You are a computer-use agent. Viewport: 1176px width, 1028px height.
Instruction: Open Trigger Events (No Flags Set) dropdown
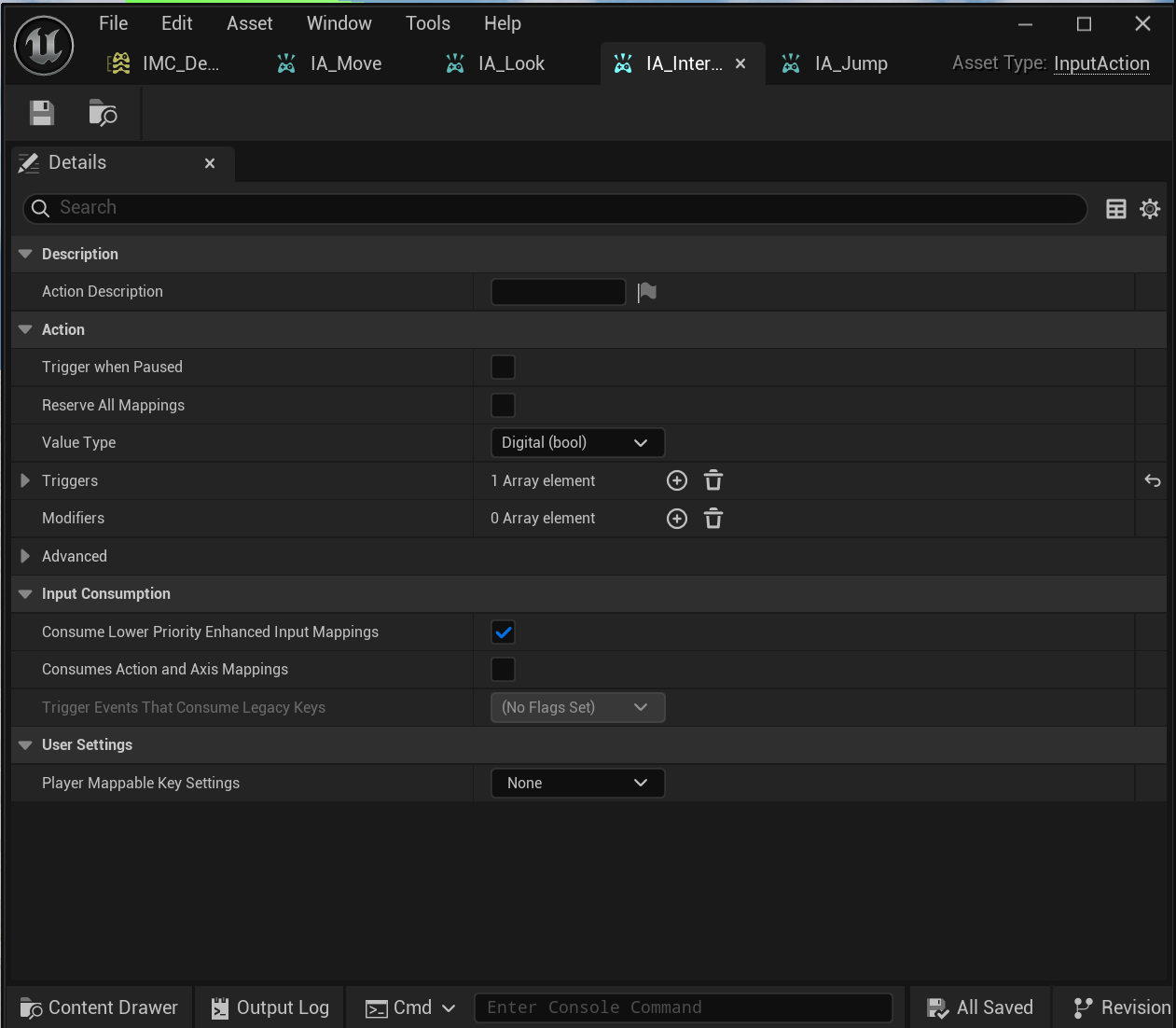(x=577, y=708)
